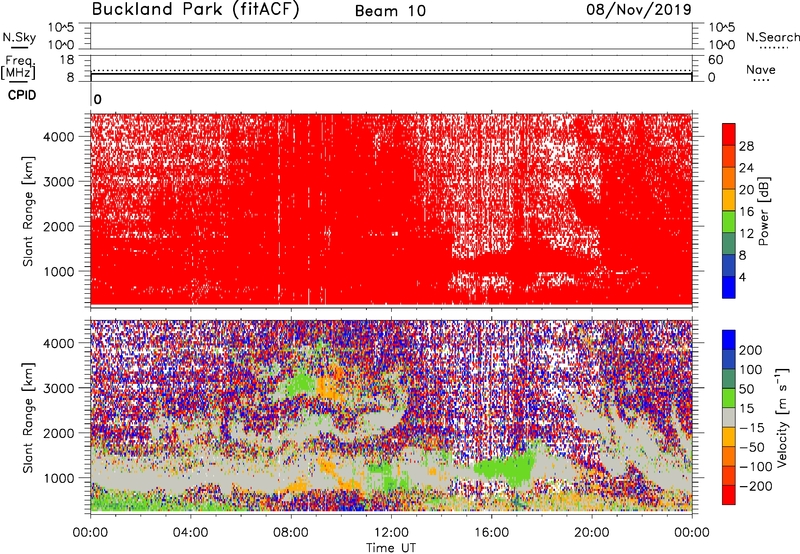Click the '28' Power colorbar value
Screen dimensions: 800x554
[746, 146]
